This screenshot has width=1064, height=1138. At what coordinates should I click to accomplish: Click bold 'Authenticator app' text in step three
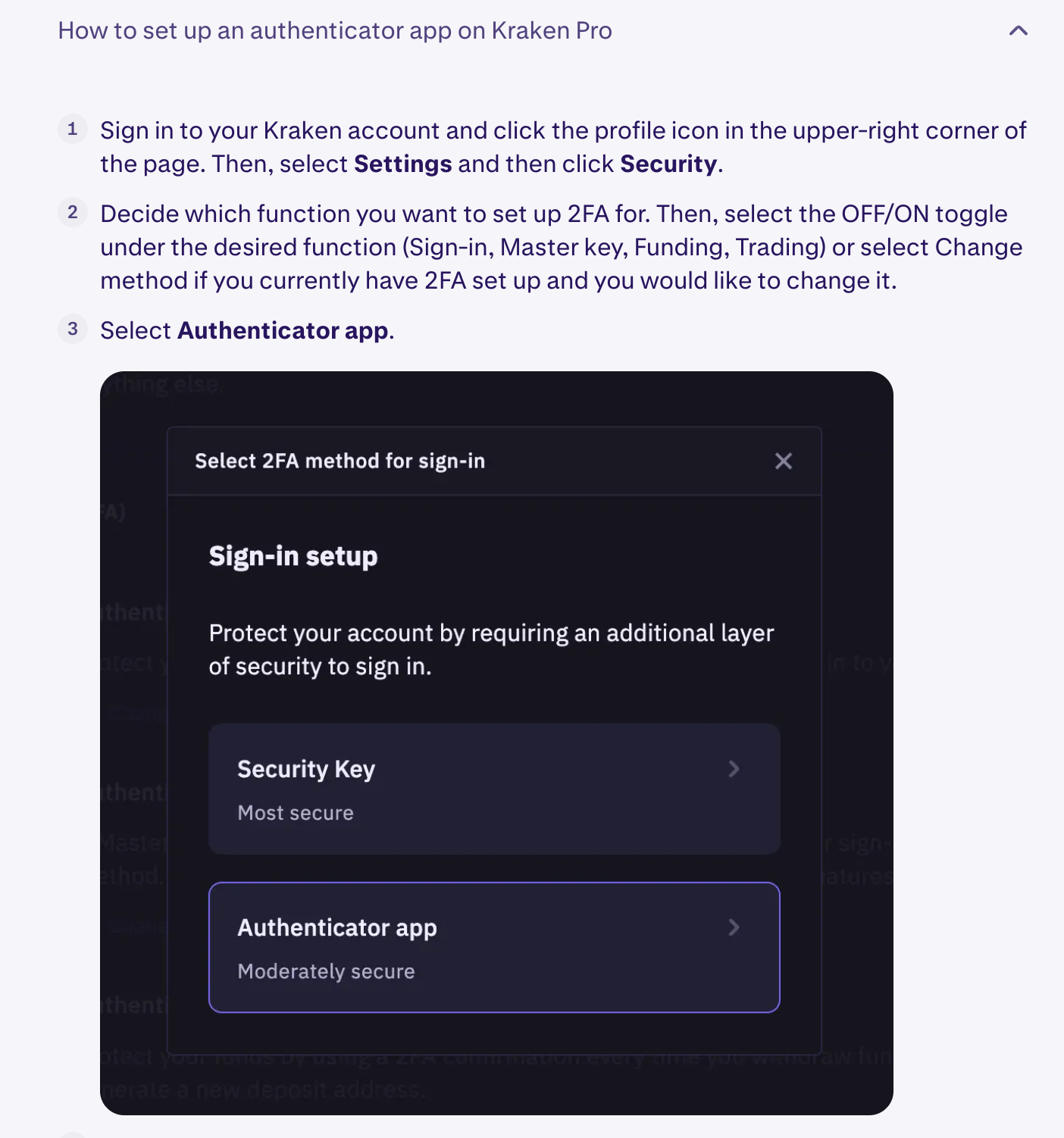tap(283, 331)
